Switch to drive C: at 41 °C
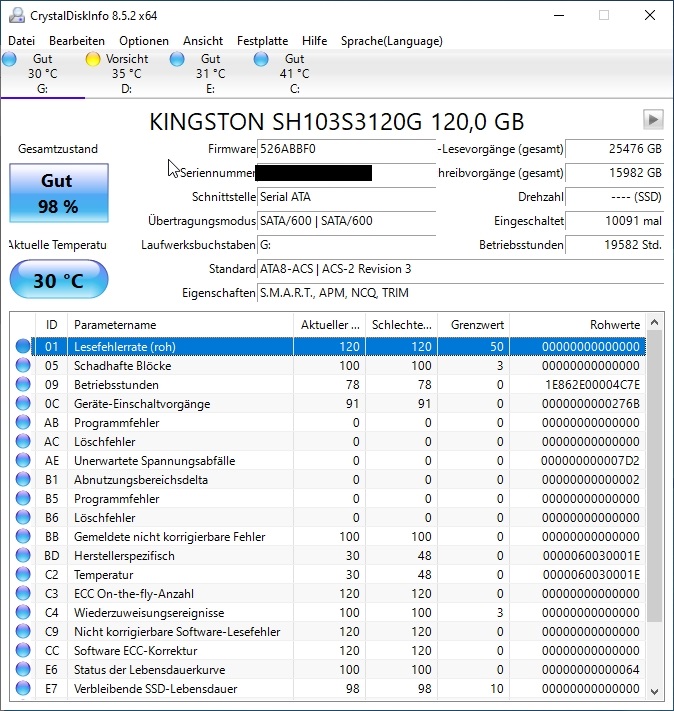The height and width of the screenshot is (711, 674). [294, 73]
